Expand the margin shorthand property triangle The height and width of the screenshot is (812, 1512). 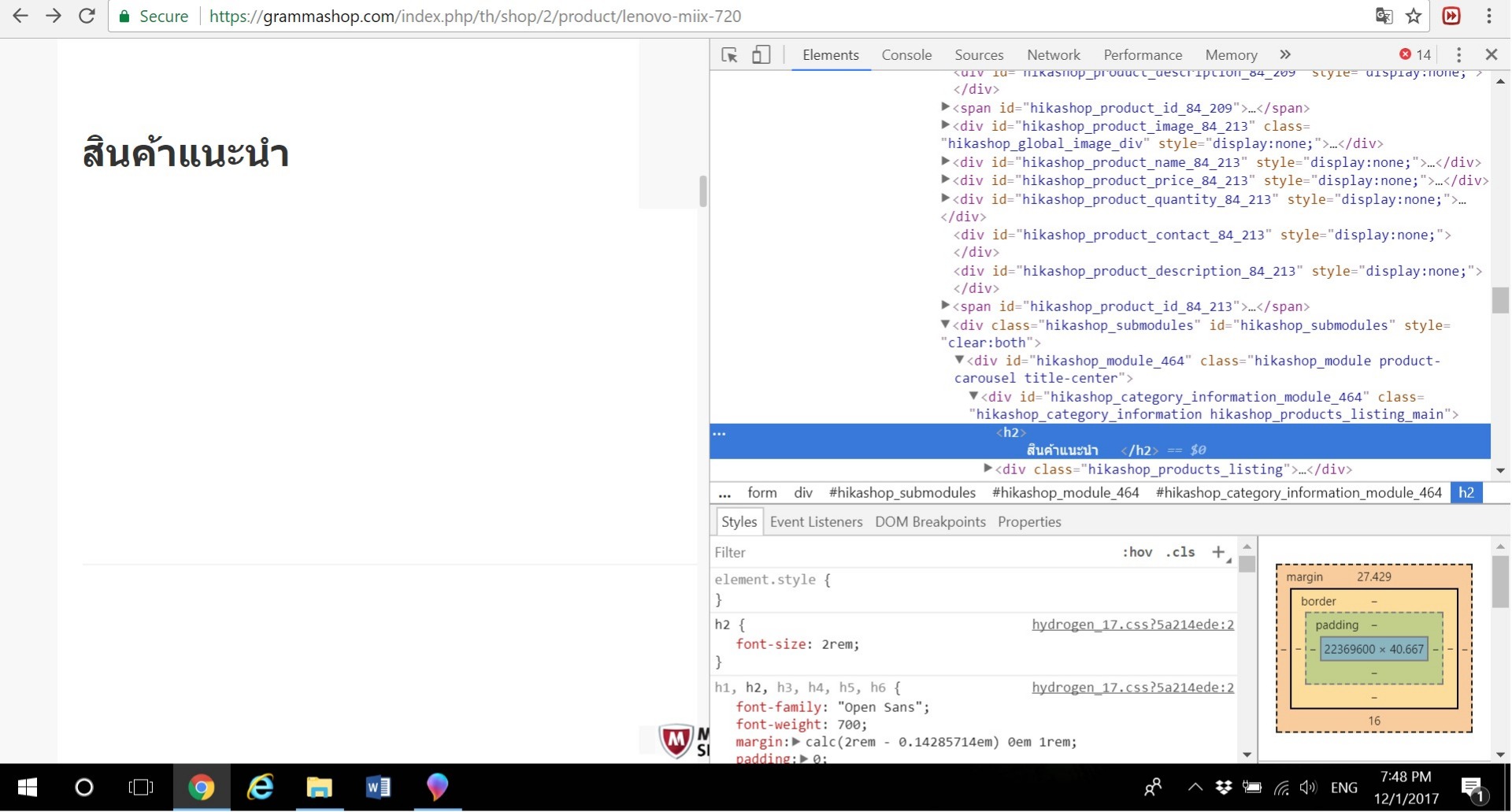point(796,742)
